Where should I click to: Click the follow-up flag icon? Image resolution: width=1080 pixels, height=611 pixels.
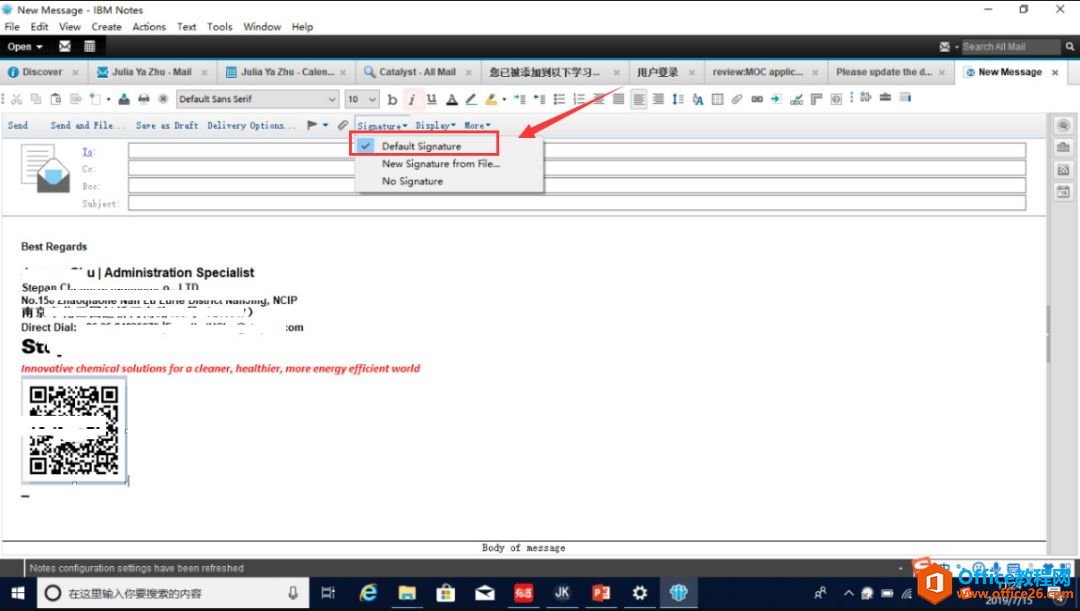tap(313, 125)
